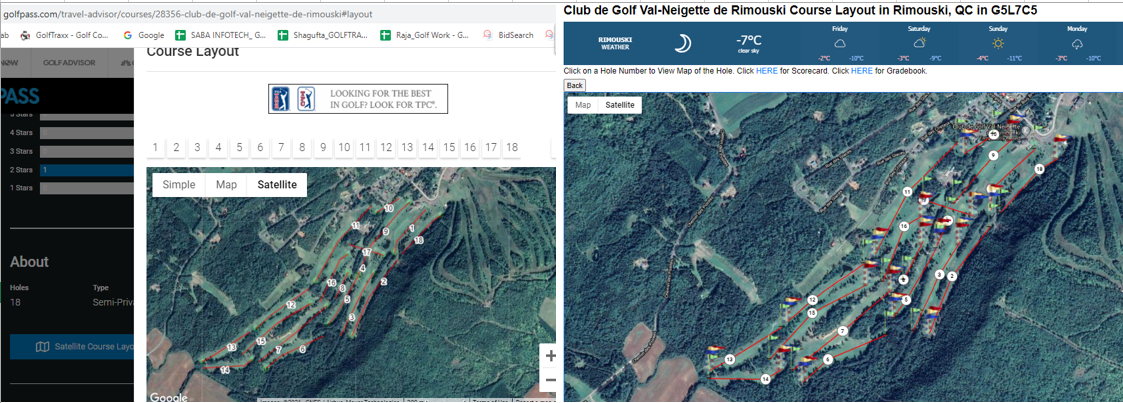Image resolution: width=1123 pixels, height=403 pixels.
Task: Click the 'Course Layout' heading
Action: coord(192,52)
